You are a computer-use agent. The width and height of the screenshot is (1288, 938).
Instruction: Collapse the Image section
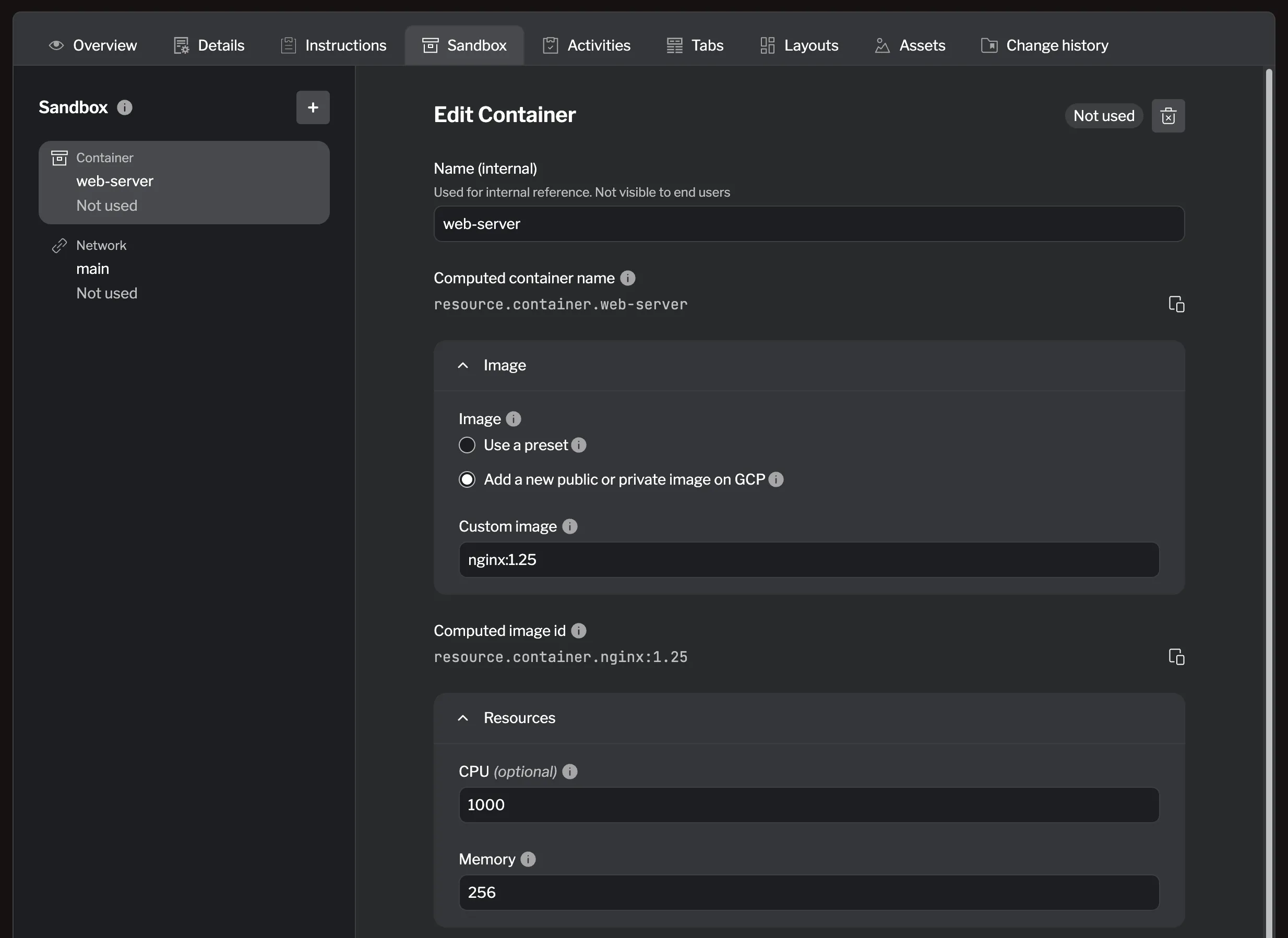(463, 365)
